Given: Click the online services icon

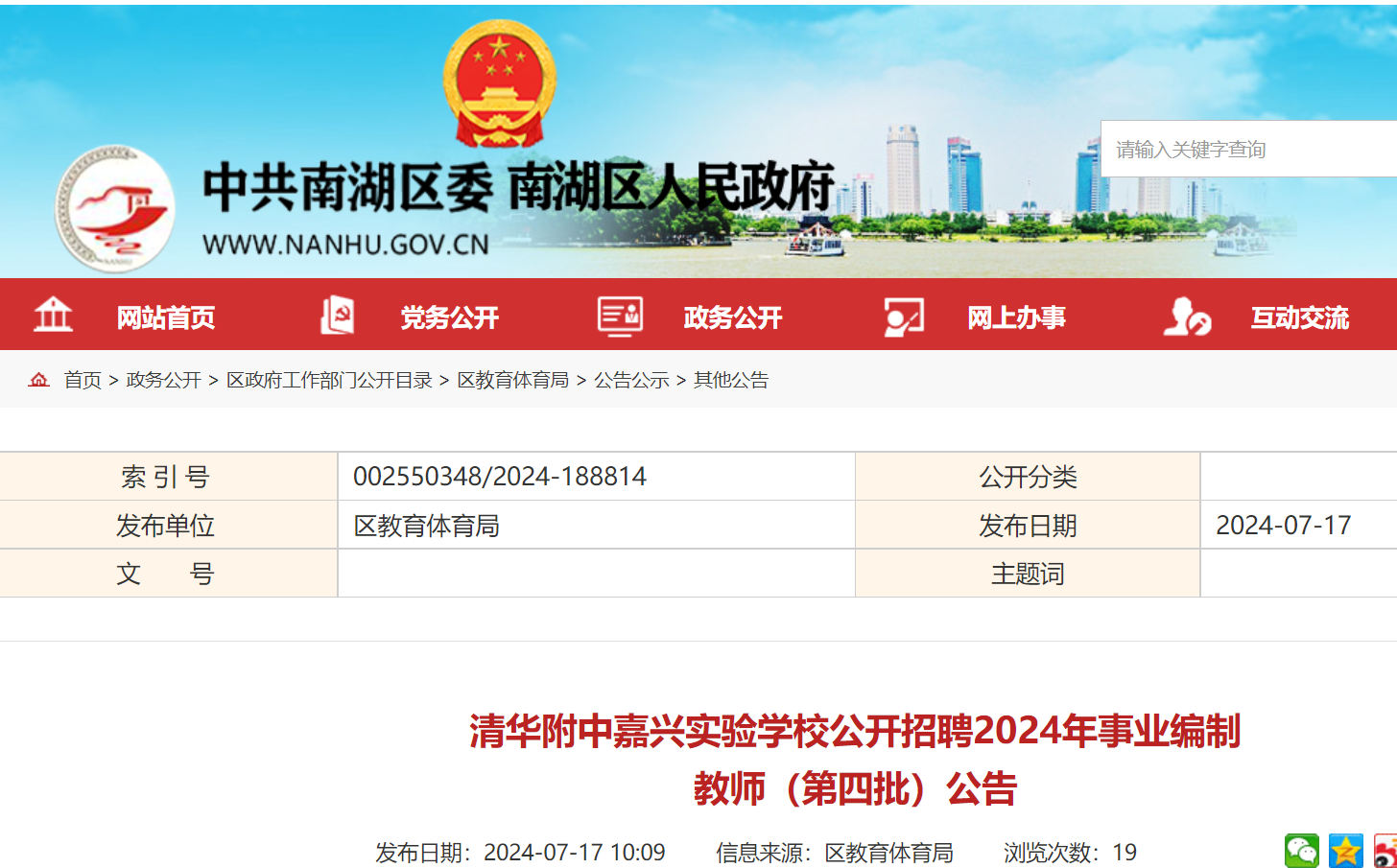Looking at the screenshot, I should [904, 317].
